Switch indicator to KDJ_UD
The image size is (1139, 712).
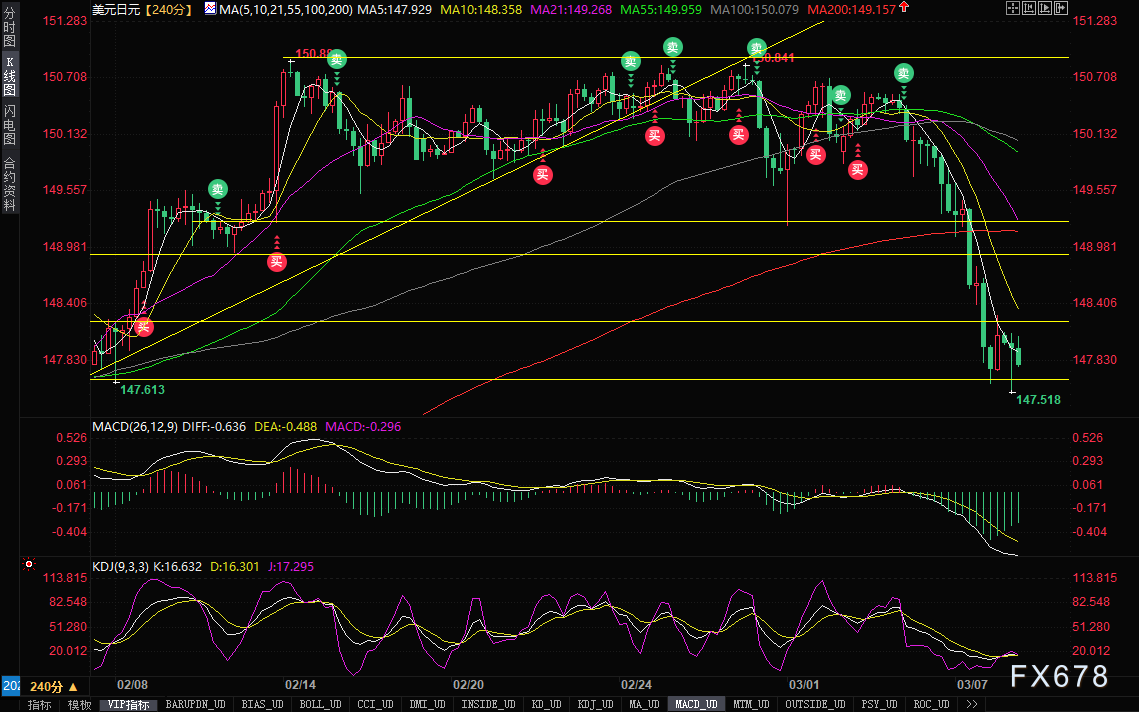click(595, 704)
